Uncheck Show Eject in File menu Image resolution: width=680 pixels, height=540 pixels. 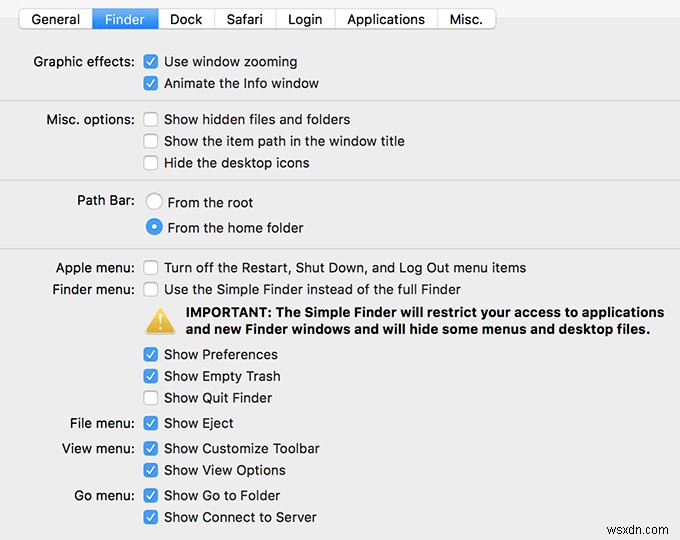pyautogui.click(x=151, y=424)
